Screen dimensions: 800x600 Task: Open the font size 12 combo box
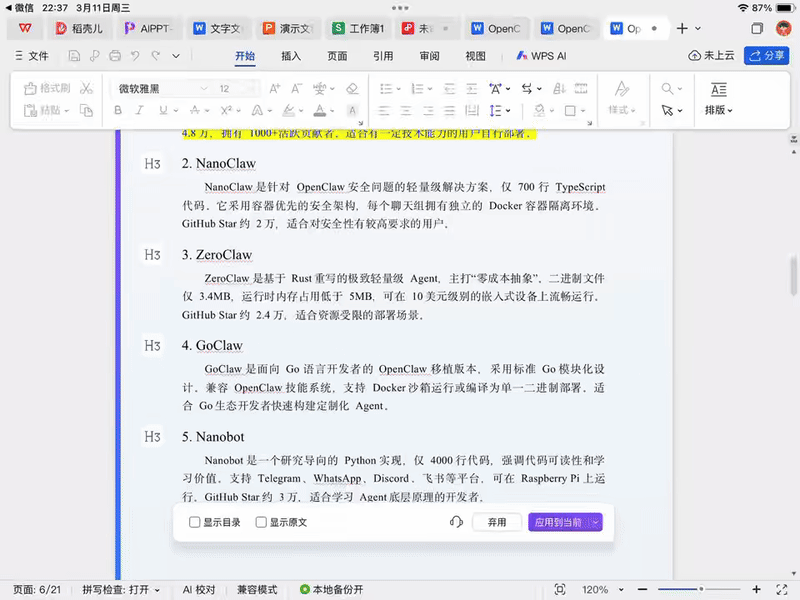[236, 89]
